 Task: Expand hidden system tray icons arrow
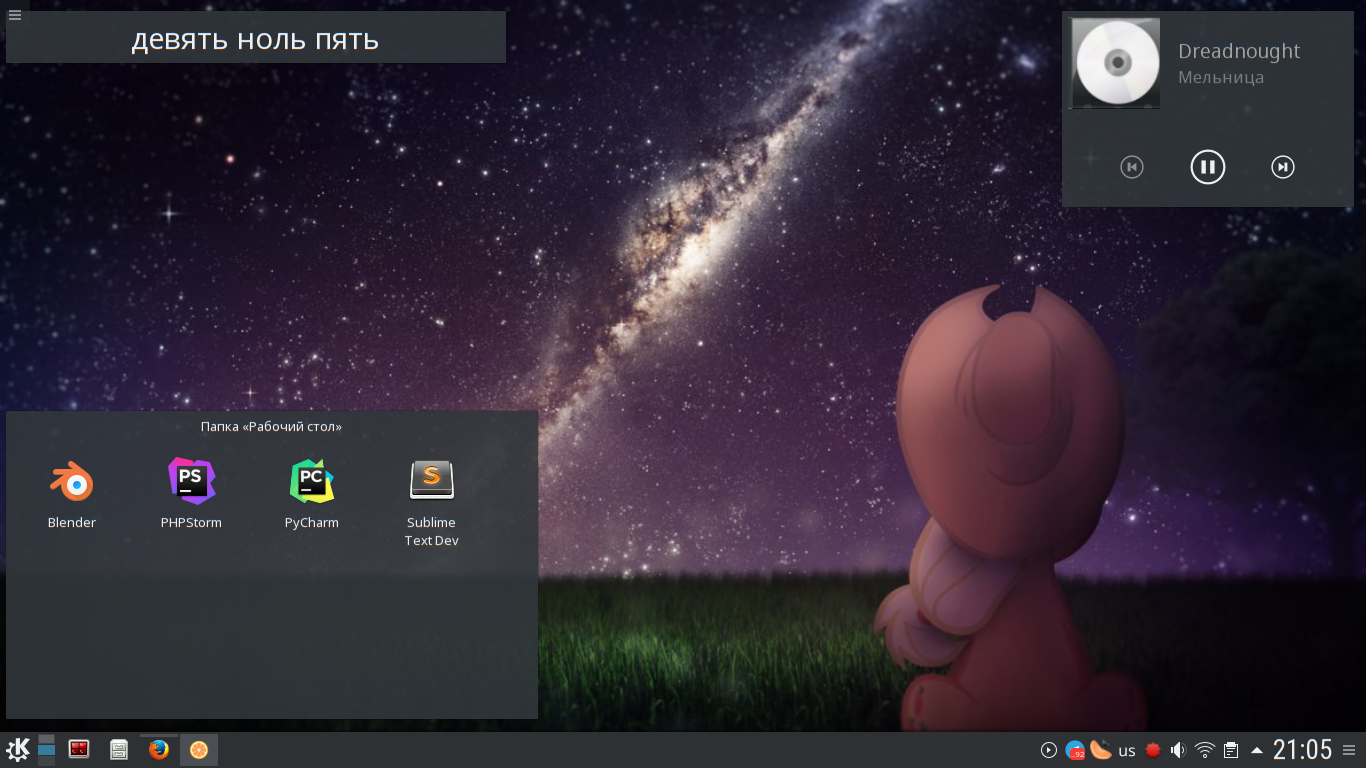1257,750
